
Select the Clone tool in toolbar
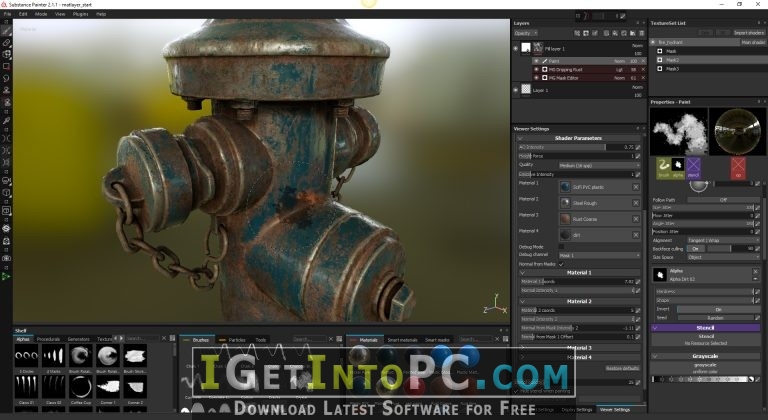(x=7, y=88)
